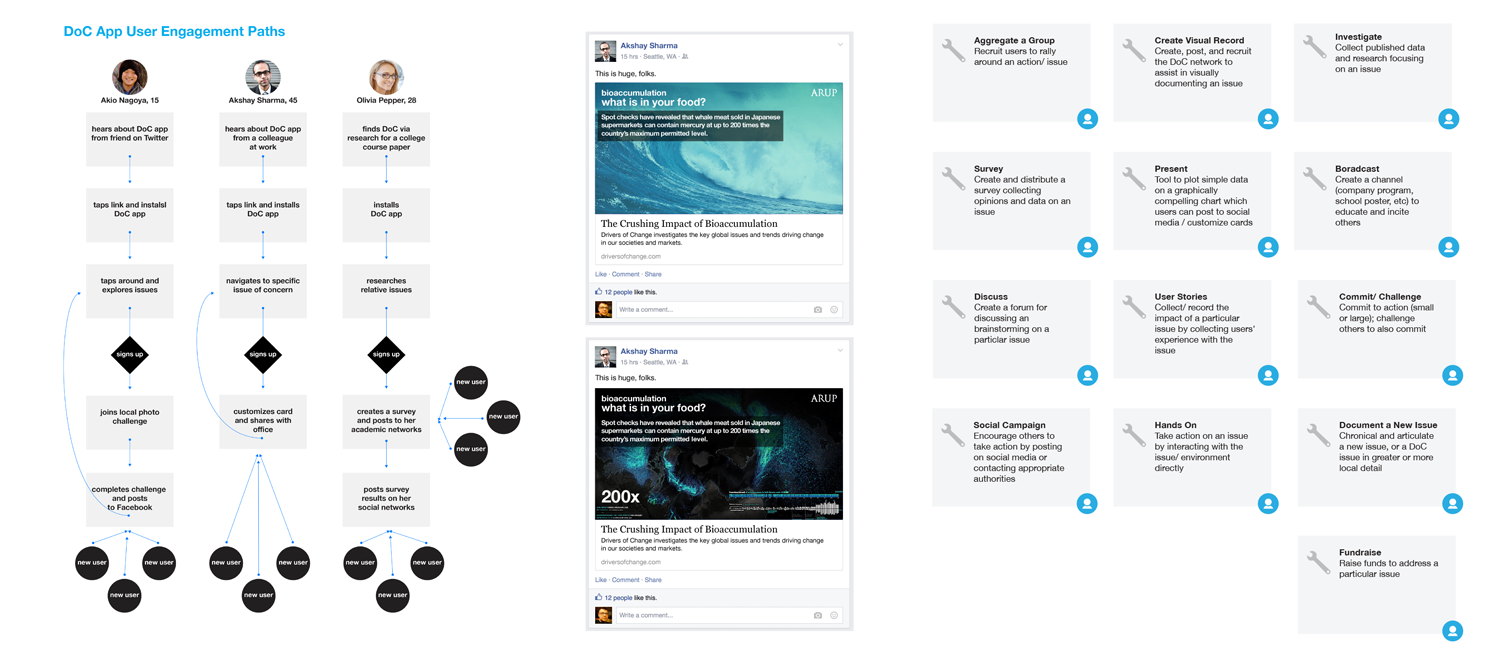This screenshot has height=650, width=1500.
Task: Click Comment link under the 200x map post
Action: coord(625,580)
